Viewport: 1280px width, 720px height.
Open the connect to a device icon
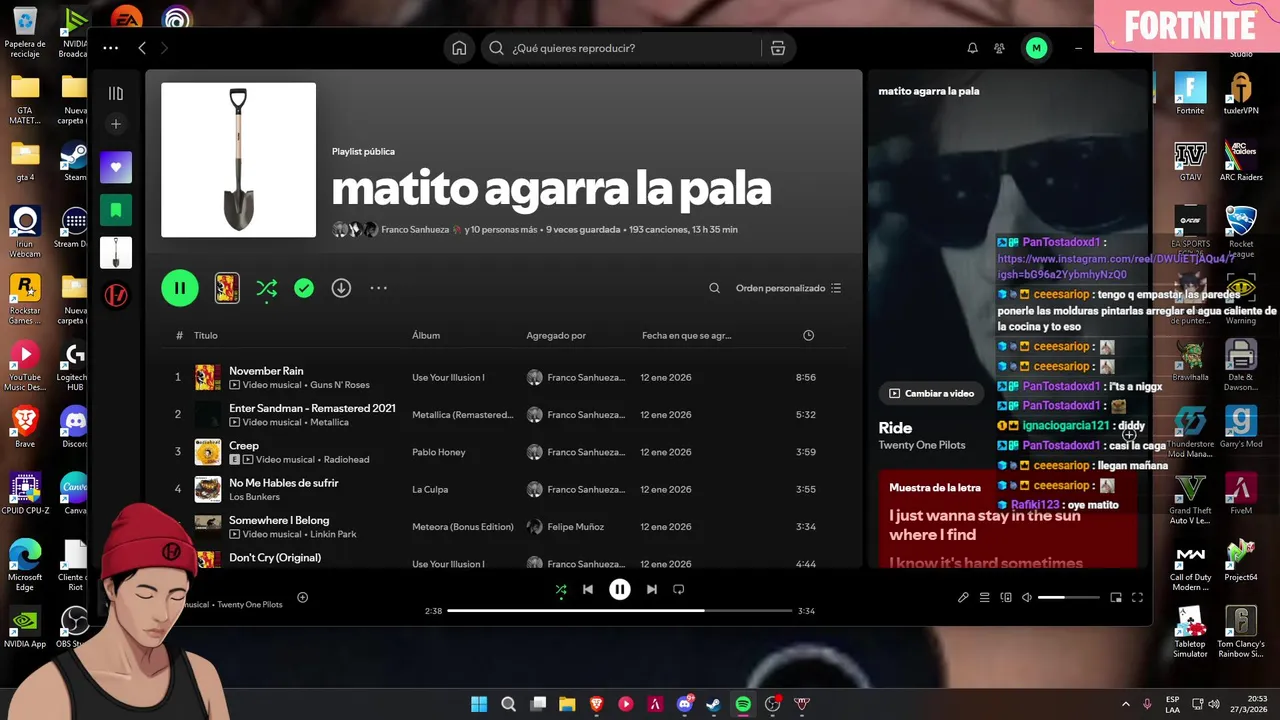coord(1006,598)
